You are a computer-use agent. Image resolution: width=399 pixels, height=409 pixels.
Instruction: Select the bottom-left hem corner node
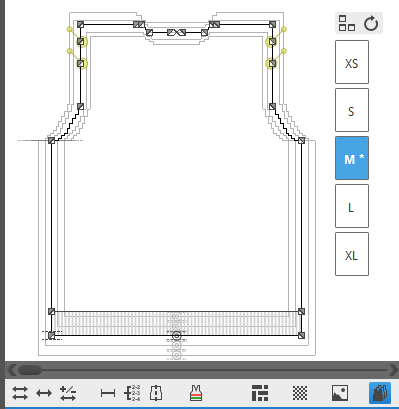51,335
